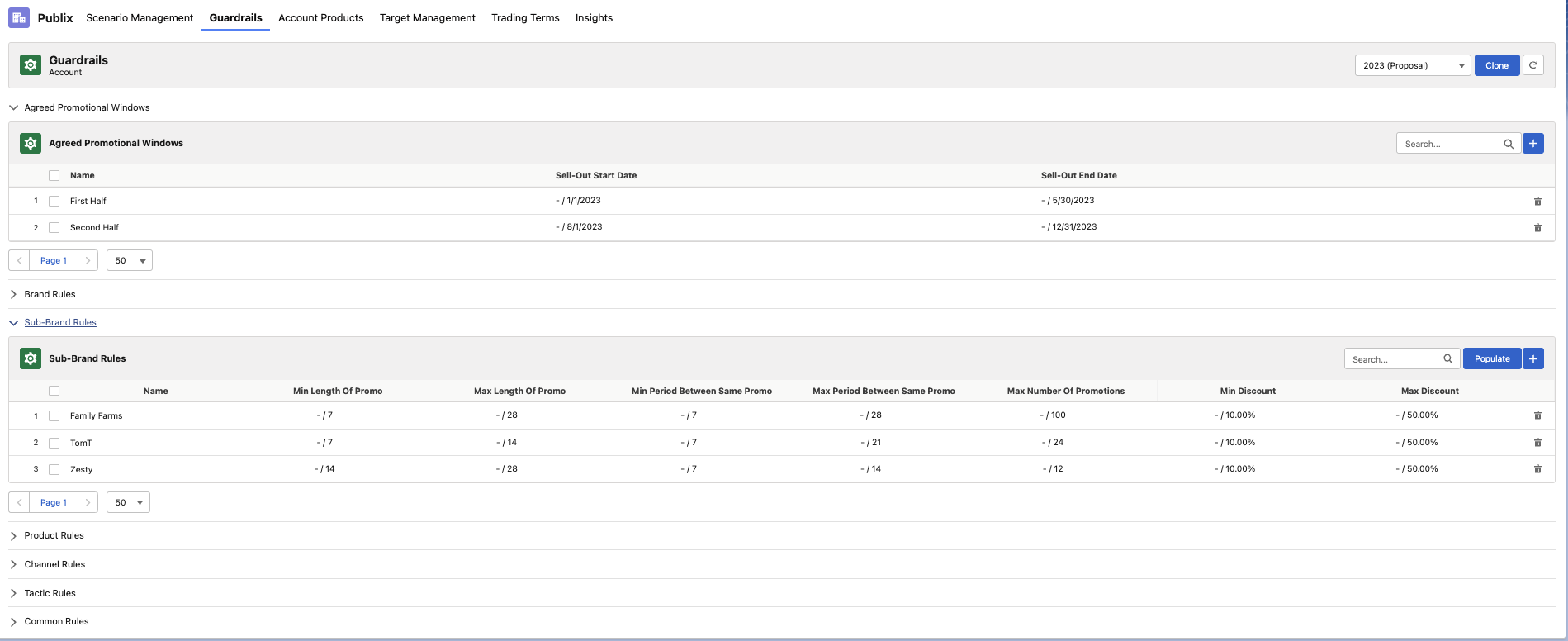Delete the First Half promotional window
The height and width of the screenshot is (641, 1568).
pos(1537,201)
